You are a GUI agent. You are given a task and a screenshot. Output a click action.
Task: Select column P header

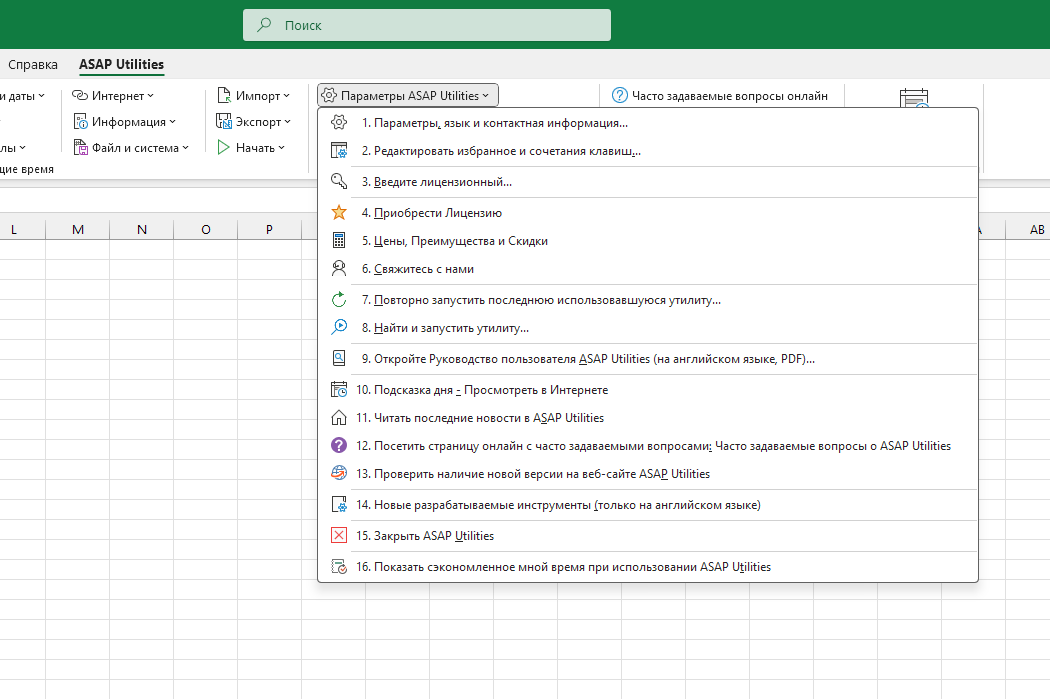pyautogui.click(x=269, y=230)
